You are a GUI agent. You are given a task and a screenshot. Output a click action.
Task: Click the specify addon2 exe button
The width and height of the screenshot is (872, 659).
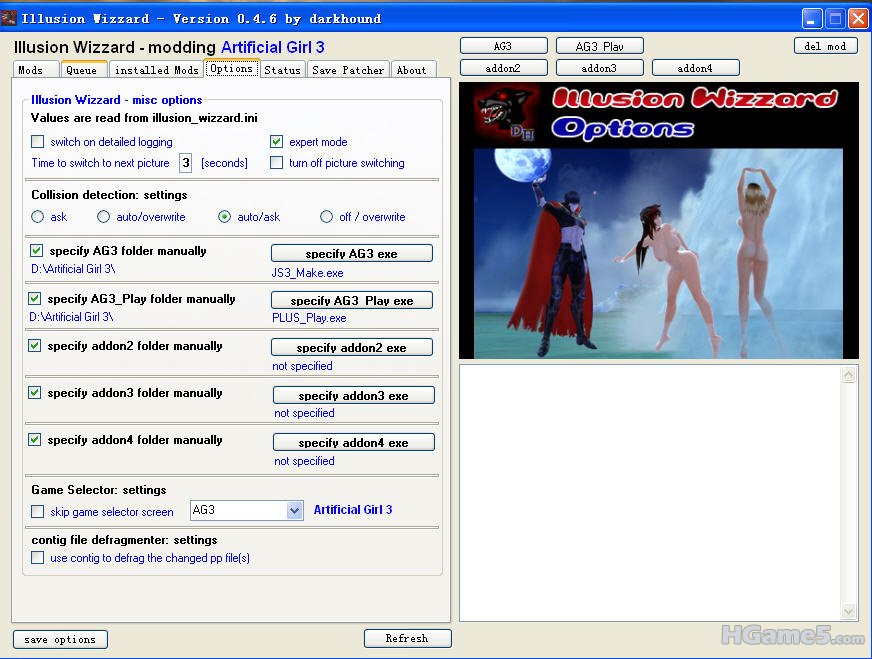(351, 347)
